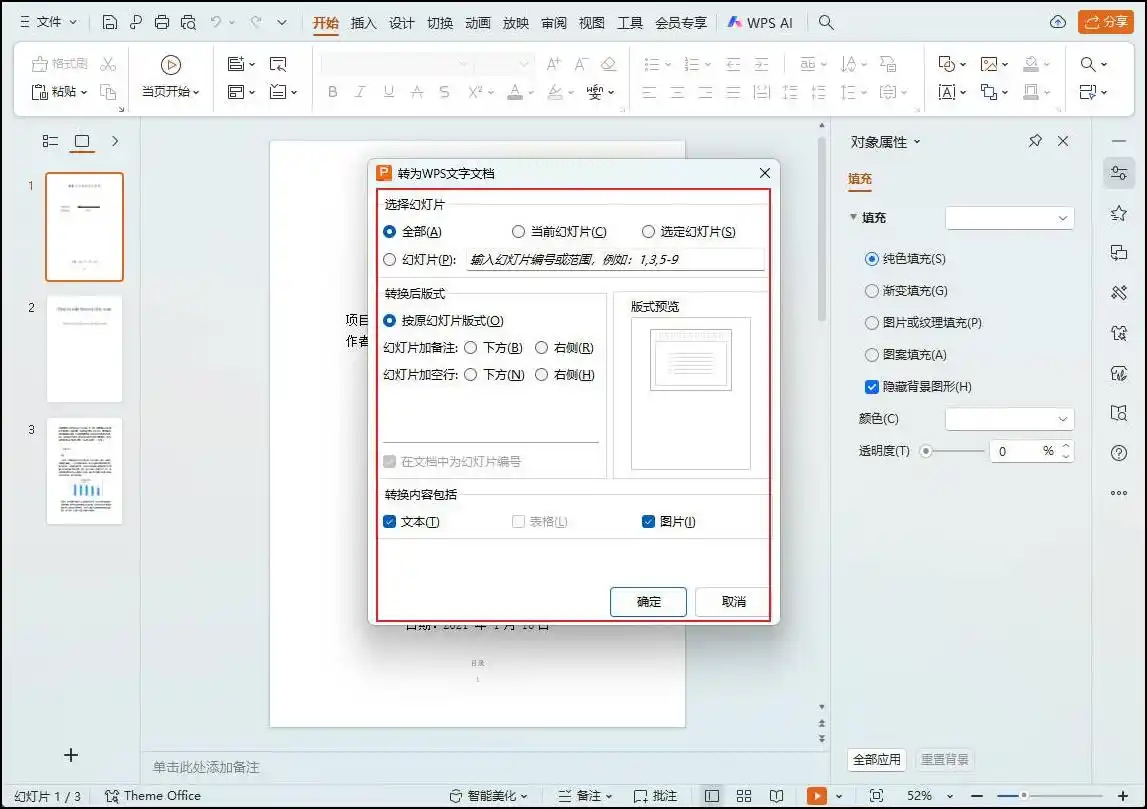
Task: Open the 颜色 color dropdown
Action: (x=1009, y=419)
